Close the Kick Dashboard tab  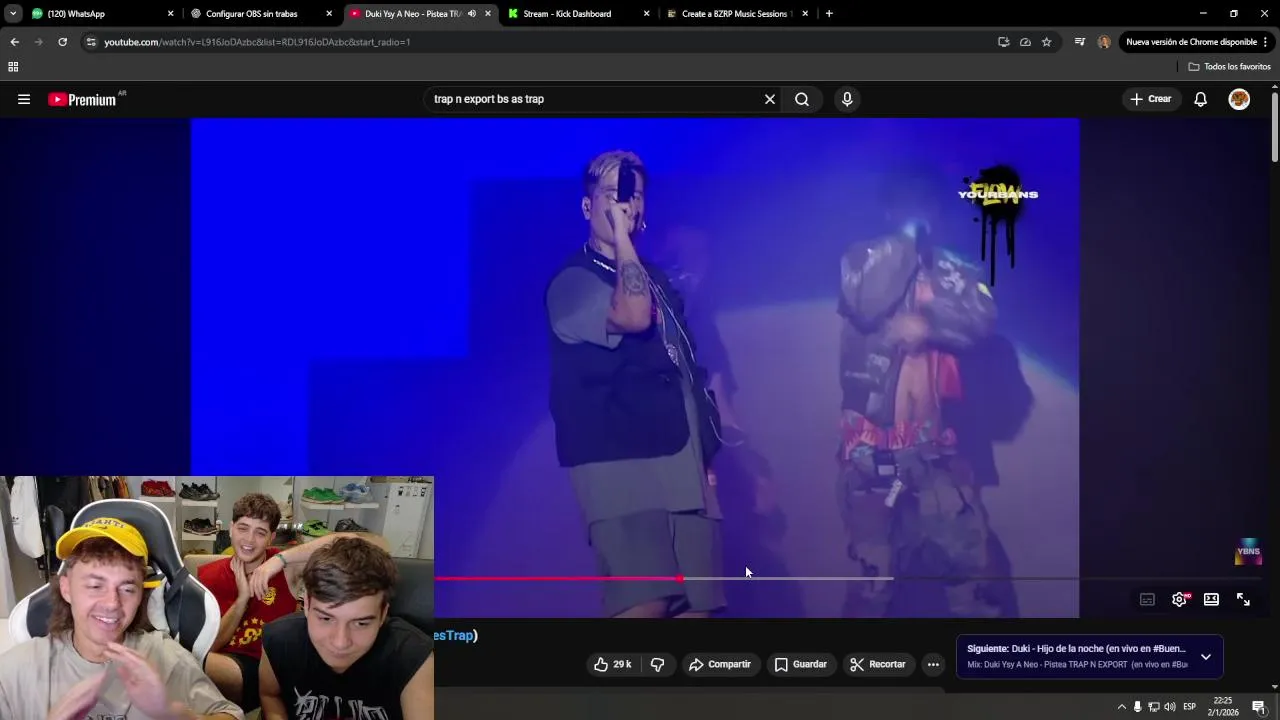(x=646, y=14)
